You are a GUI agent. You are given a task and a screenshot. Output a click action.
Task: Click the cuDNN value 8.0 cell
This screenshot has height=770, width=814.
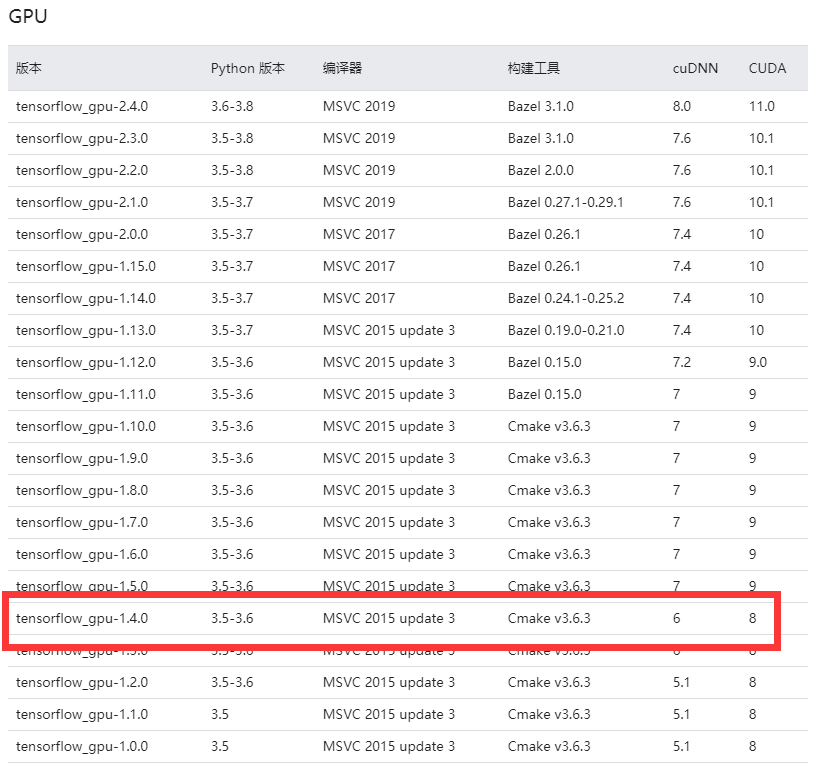click(681, 106)
